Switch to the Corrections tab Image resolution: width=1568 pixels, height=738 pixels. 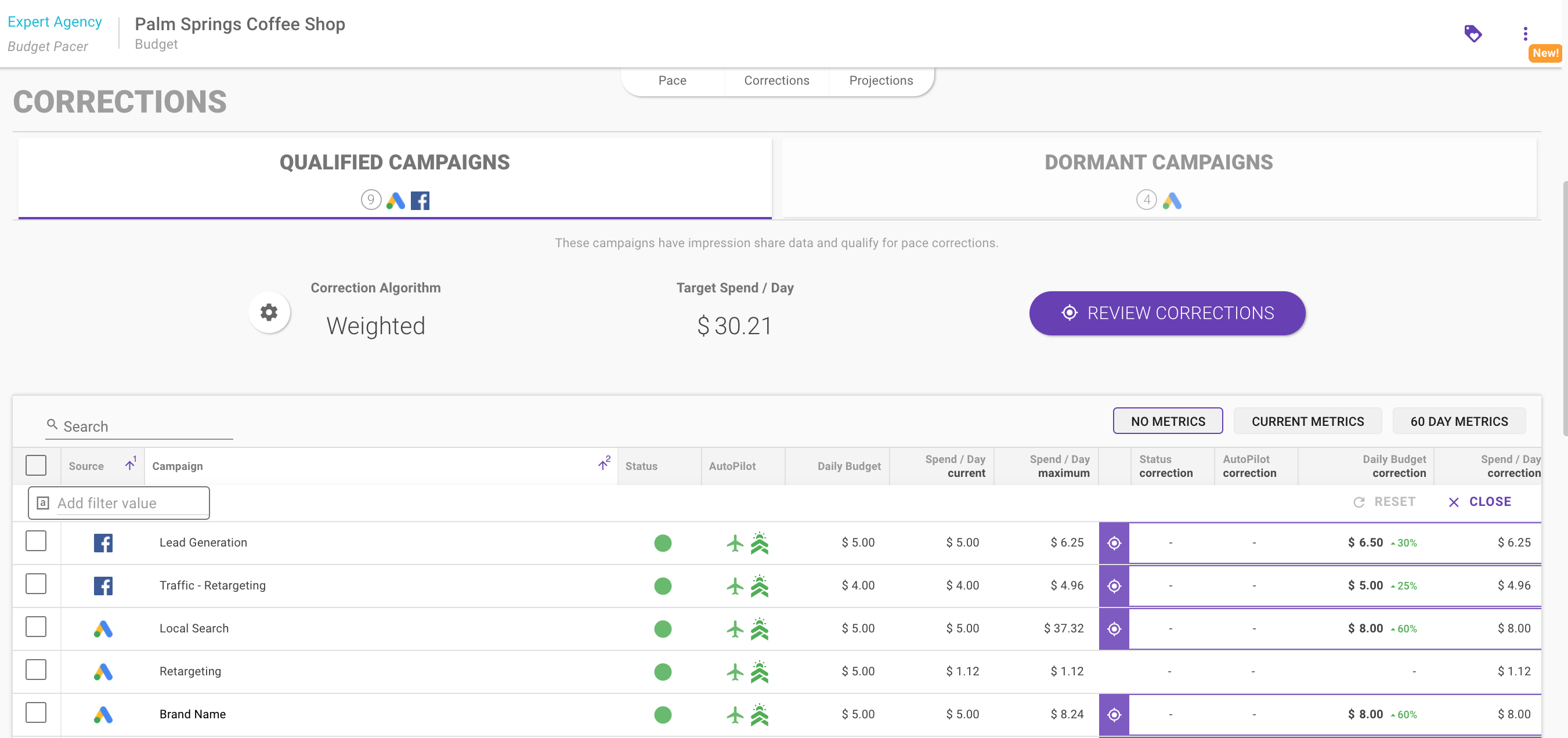coord(776,80)
